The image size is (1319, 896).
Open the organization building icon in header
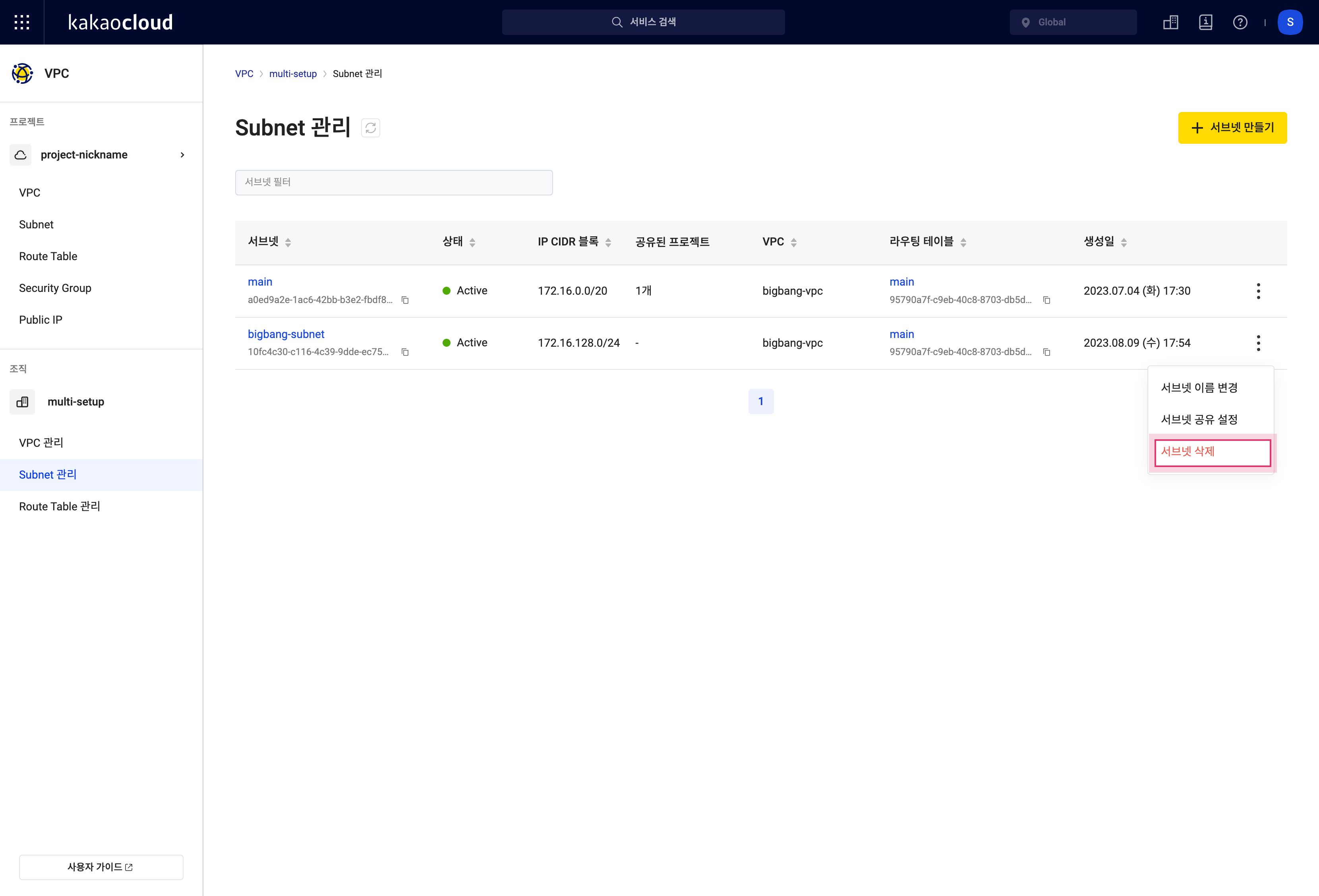1171,22
